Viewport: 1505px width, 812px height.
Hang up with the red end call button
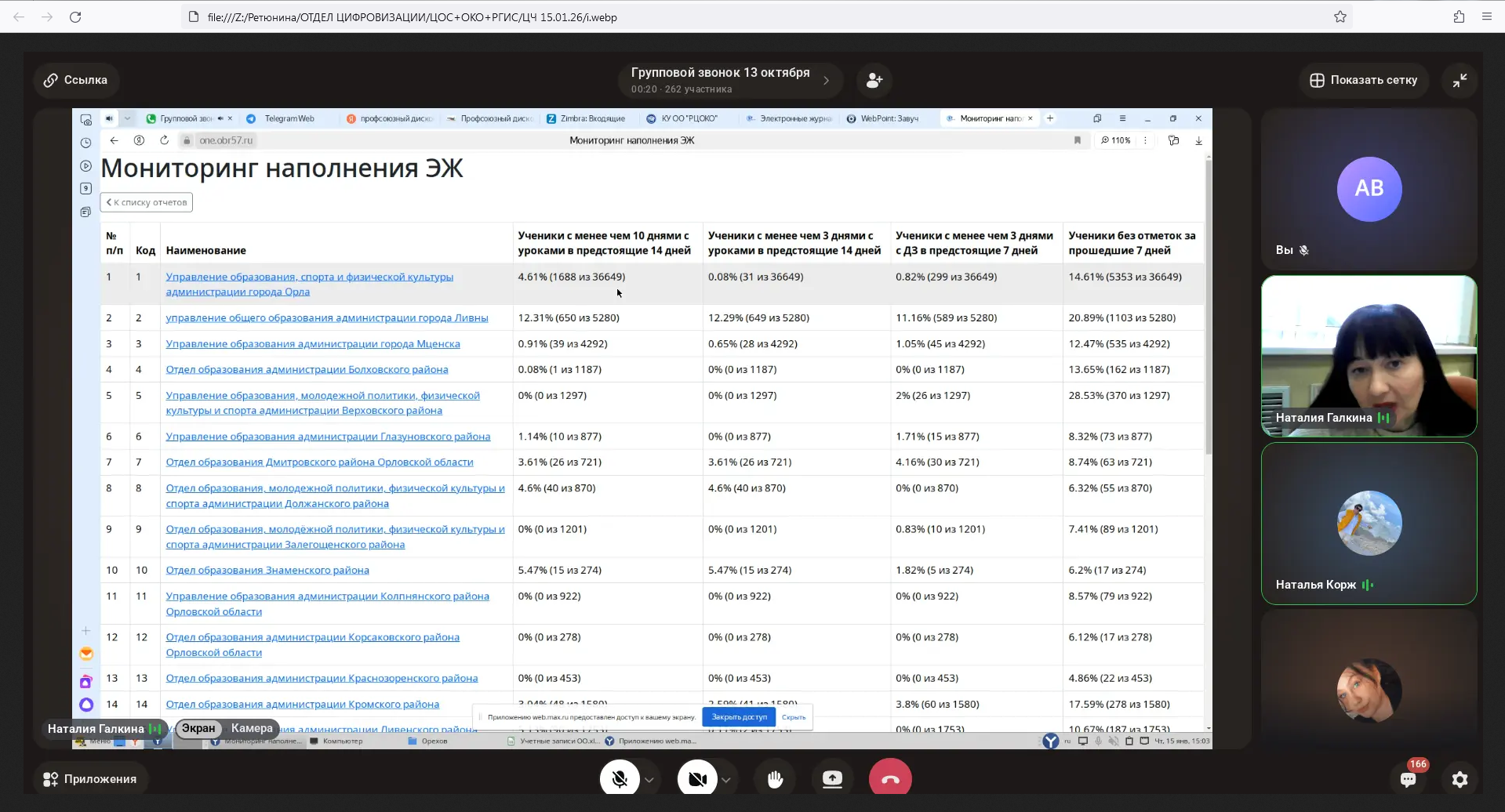[x=890, y=779]
